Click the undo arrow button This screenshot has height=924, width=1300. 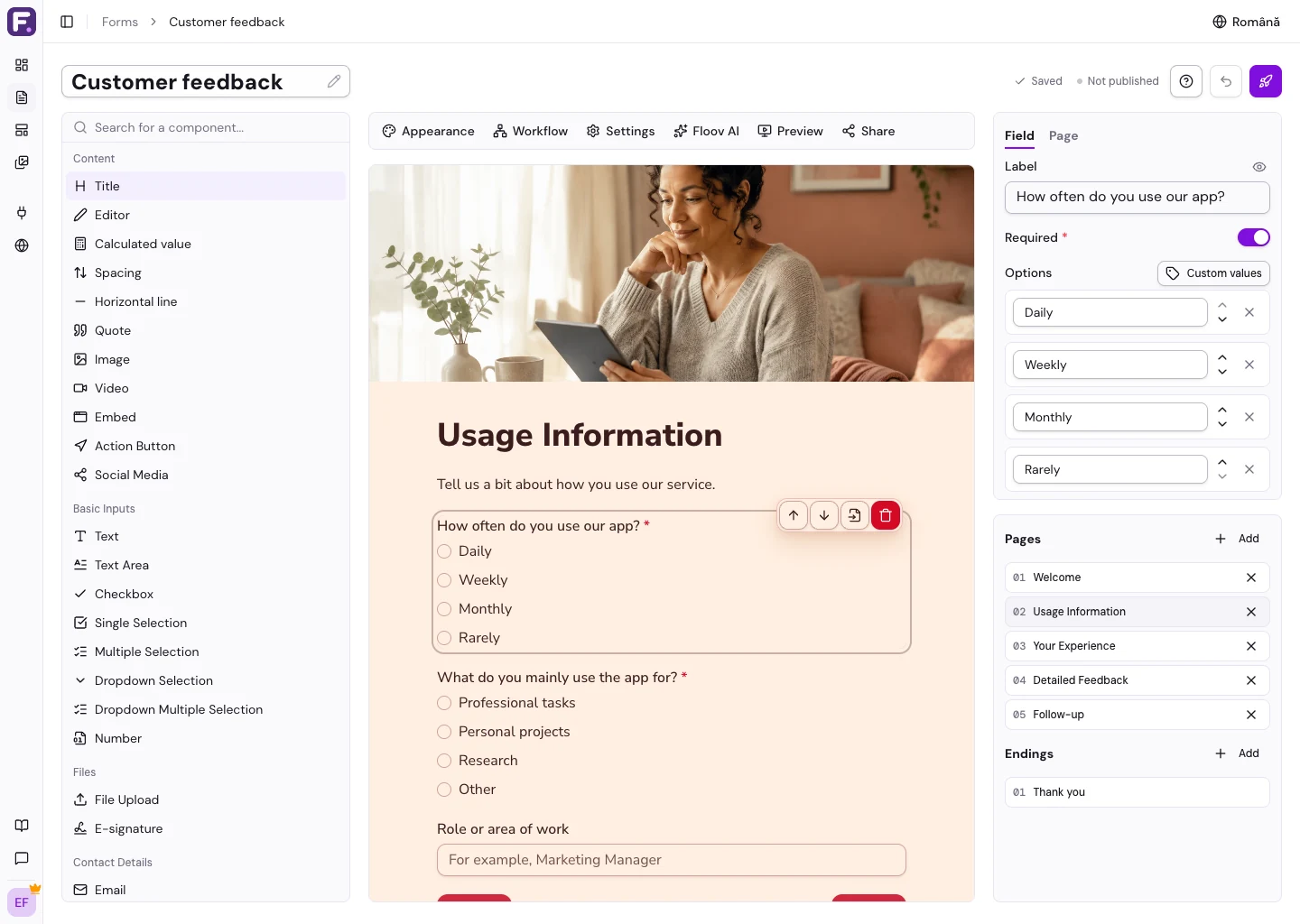[1226, 81]
